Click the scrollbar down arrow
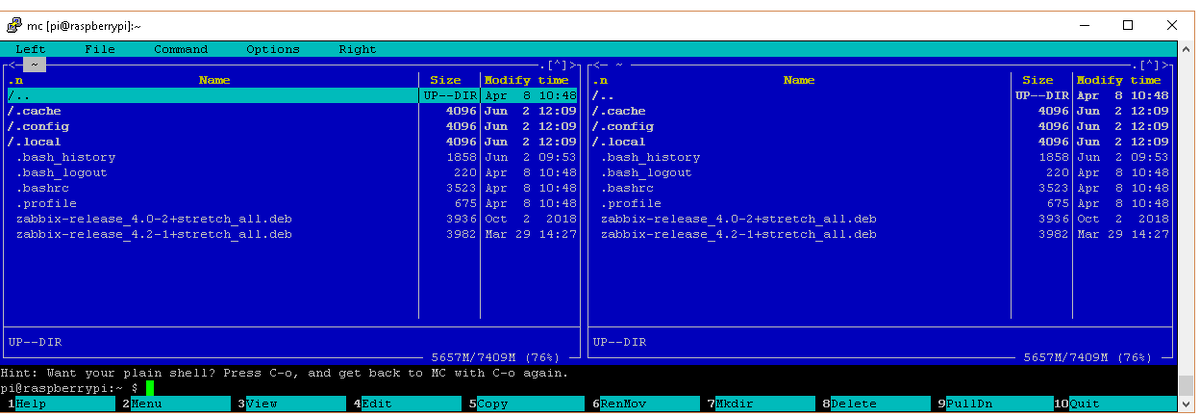 pyautogui.click(x=1188, y=404)
